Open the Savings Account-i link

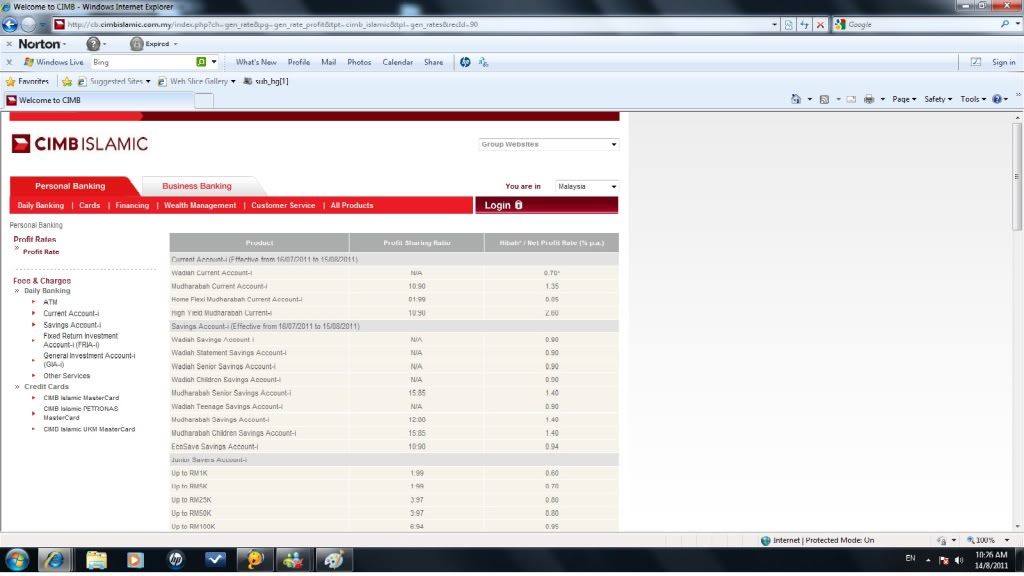72,325
